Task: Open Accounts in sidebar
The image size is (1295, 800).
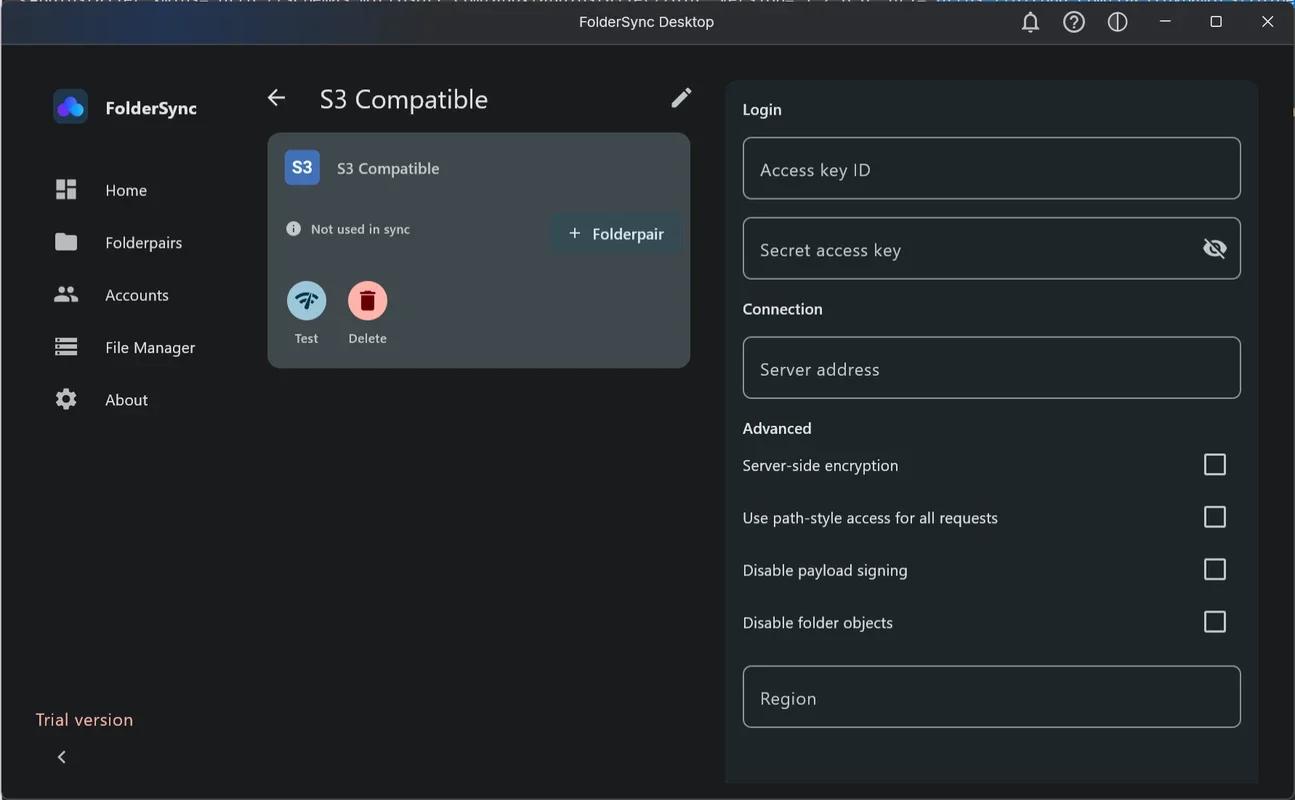Action: point(137,295)
